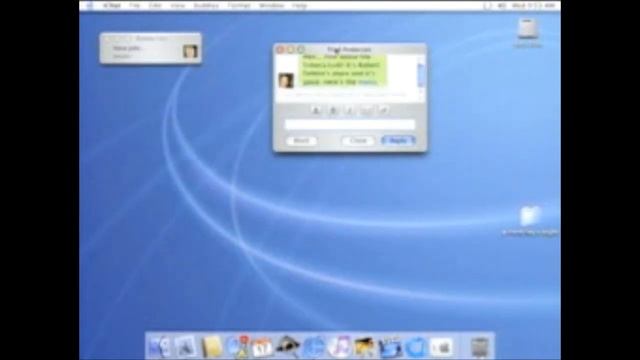Click the buddy picture in the incoming message notification

(x=190, y=51)
